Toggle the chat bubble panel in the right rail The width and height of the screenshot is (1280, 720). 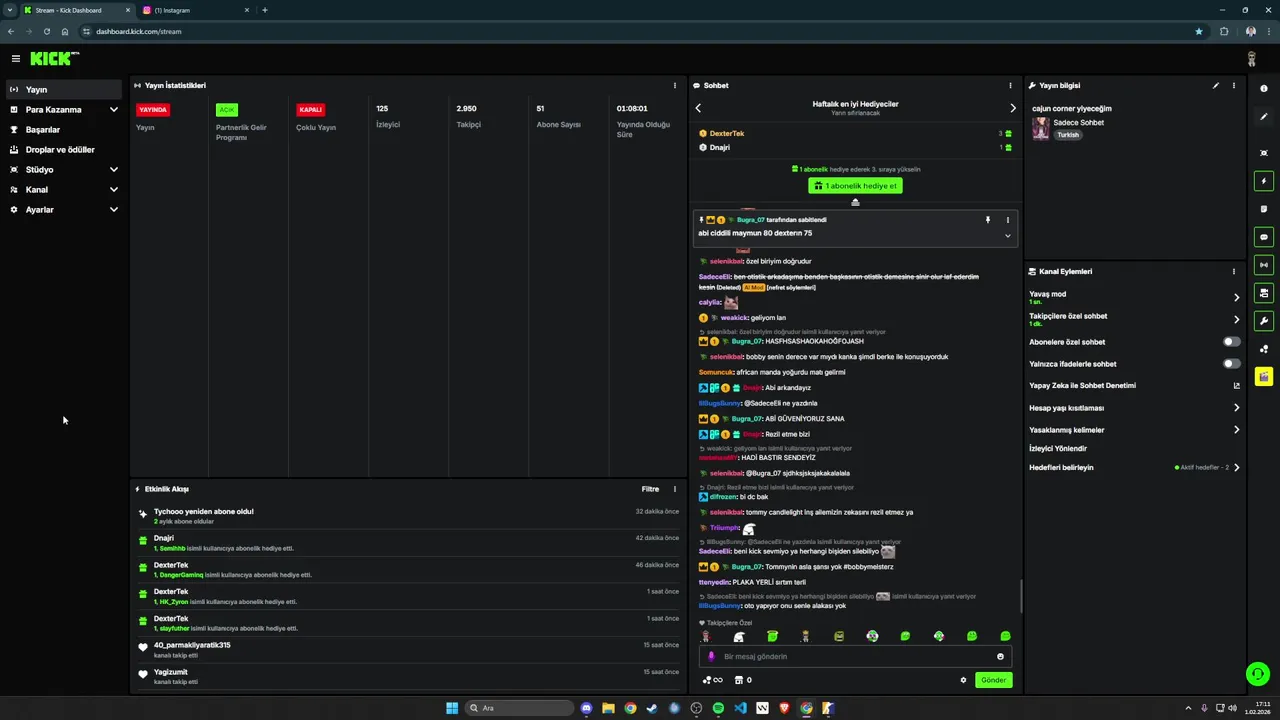pos(1264,237)
